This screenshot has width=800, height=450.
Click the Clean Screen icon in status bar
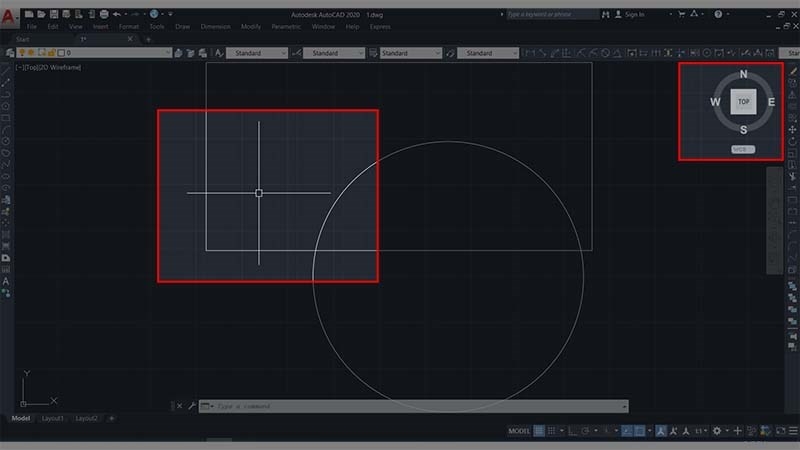(781, 431)
